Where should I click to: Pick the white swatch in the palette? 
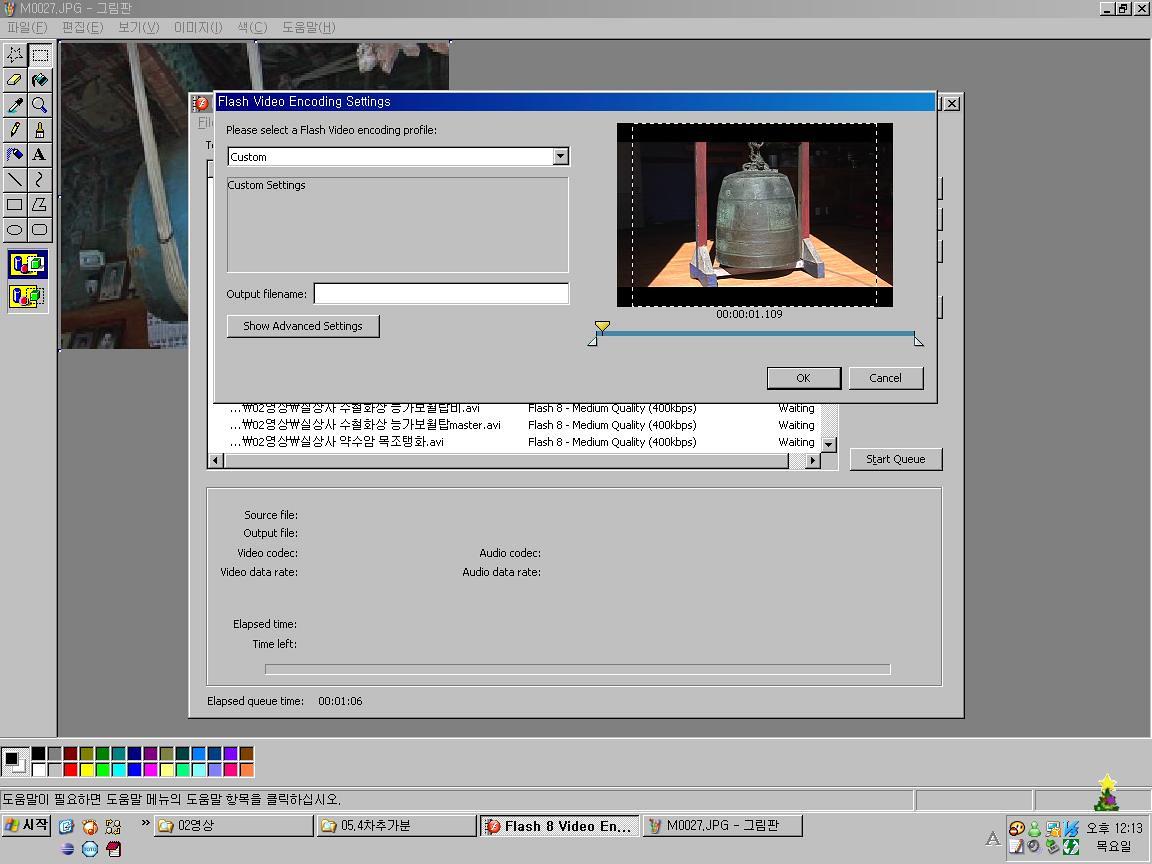click(x=38, y=770)
